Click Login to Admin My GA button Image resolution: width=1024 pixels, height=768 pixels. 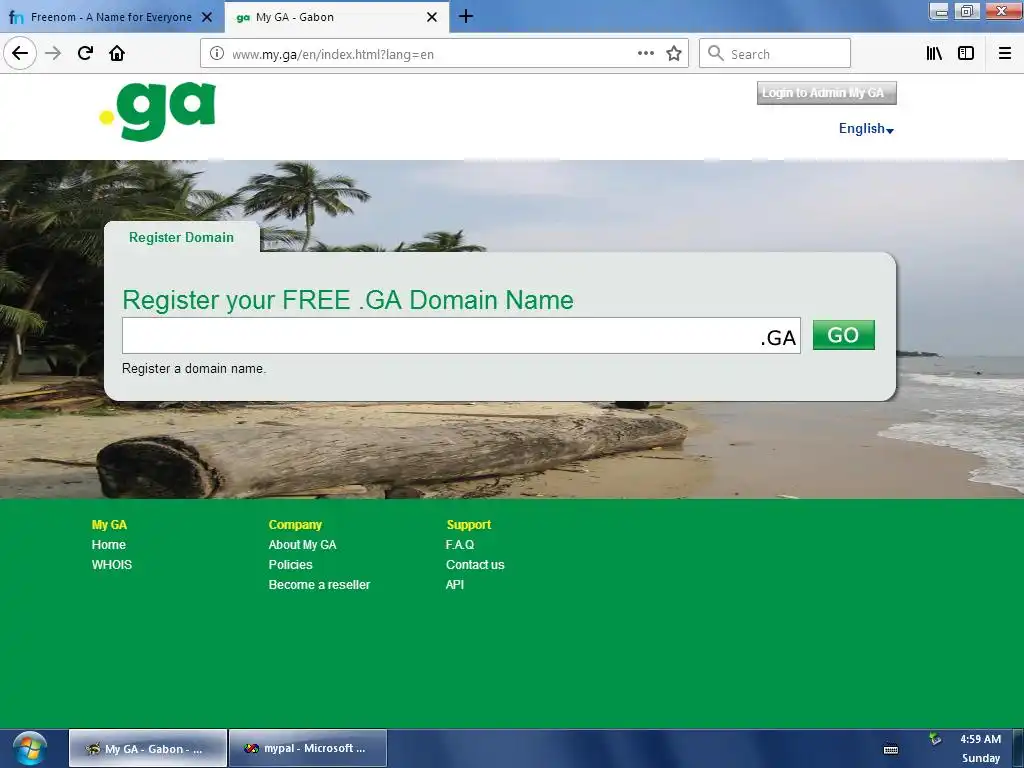[x=826, y=93]
